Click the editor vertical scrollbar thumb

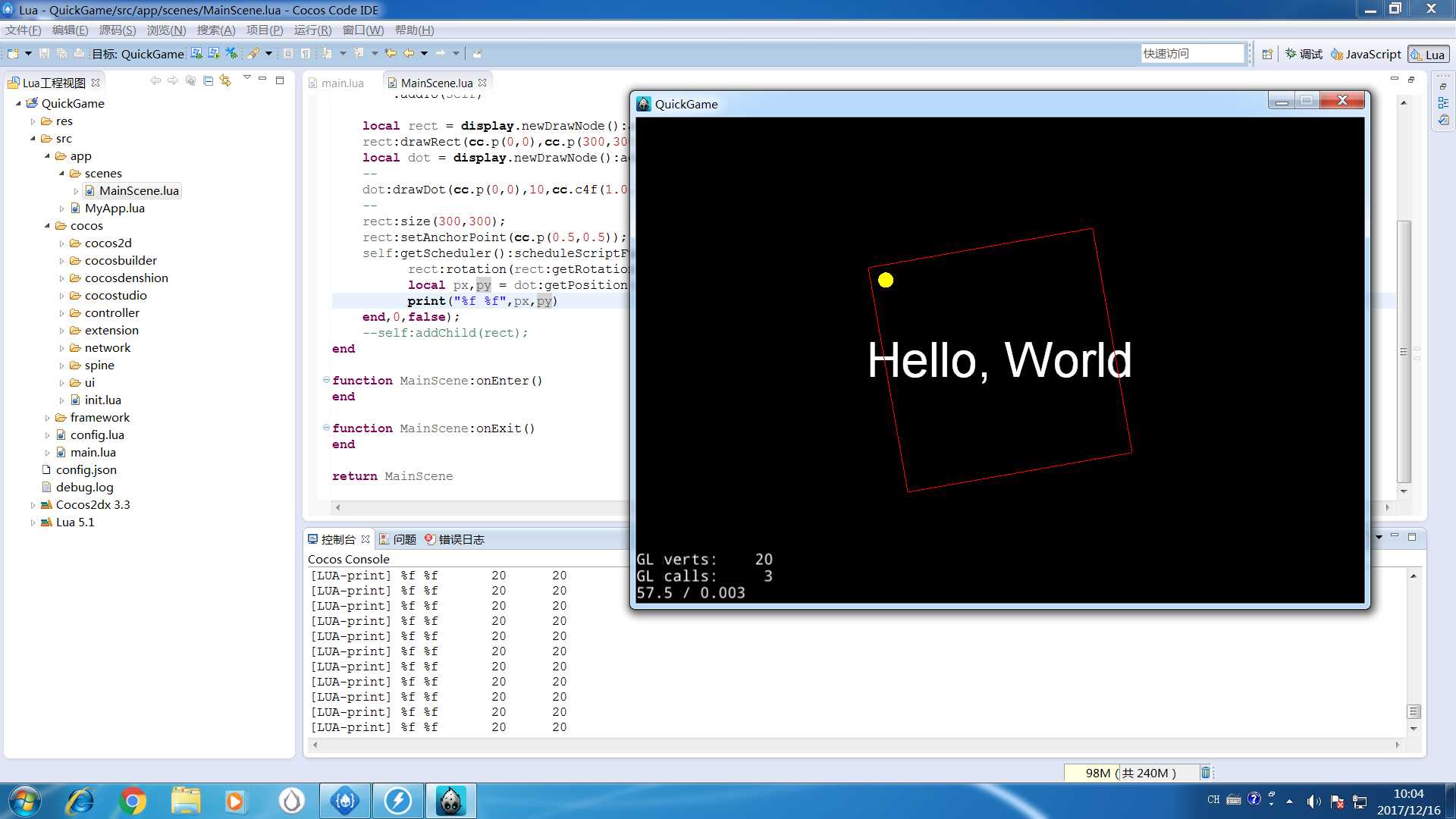click(x=1404, y=351)
